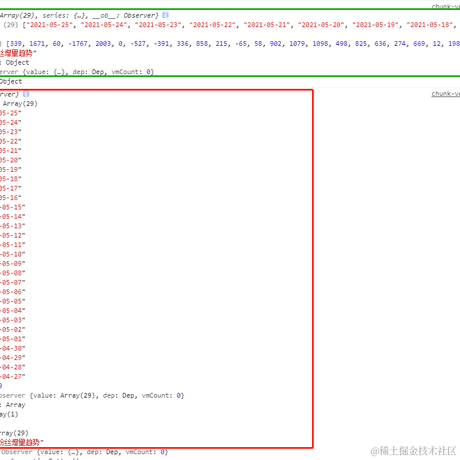
Task: Select the list row showing -05-01"
Action: coord(13,339)
